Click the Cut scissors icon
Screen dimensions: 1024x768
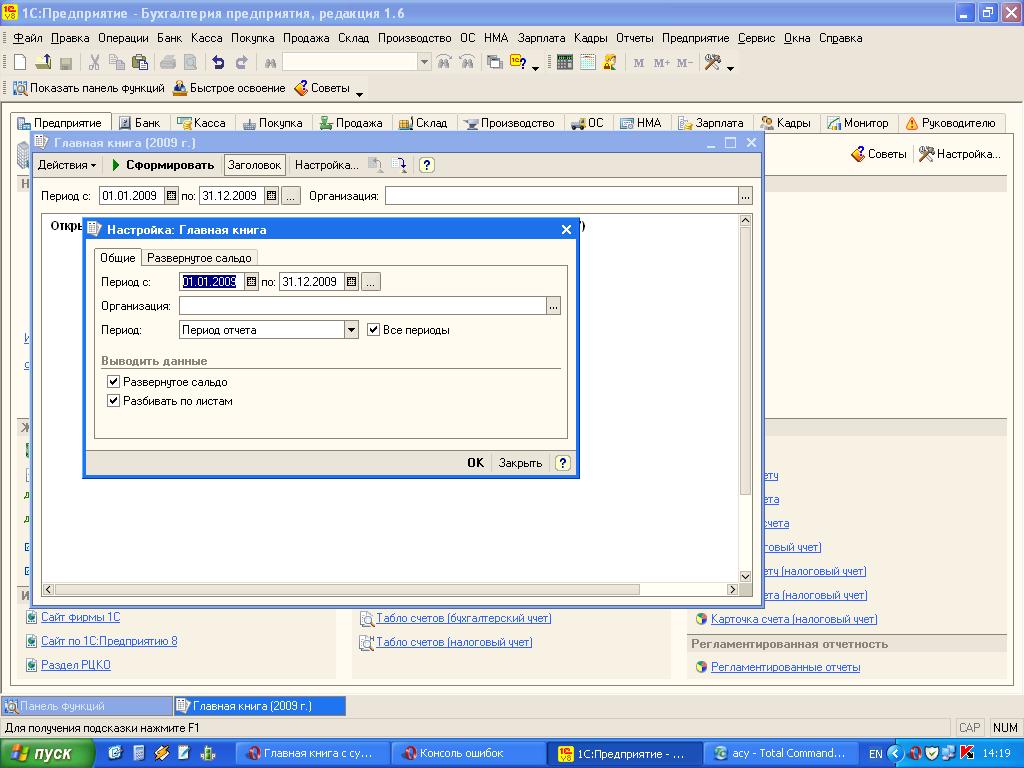point(94,63)
